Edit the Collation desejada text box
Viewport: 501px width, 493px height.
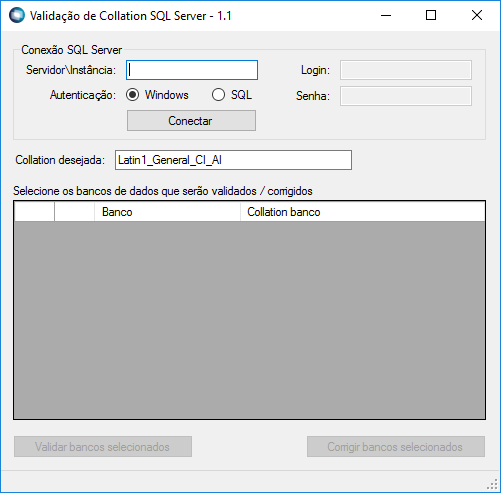point(233,160)
